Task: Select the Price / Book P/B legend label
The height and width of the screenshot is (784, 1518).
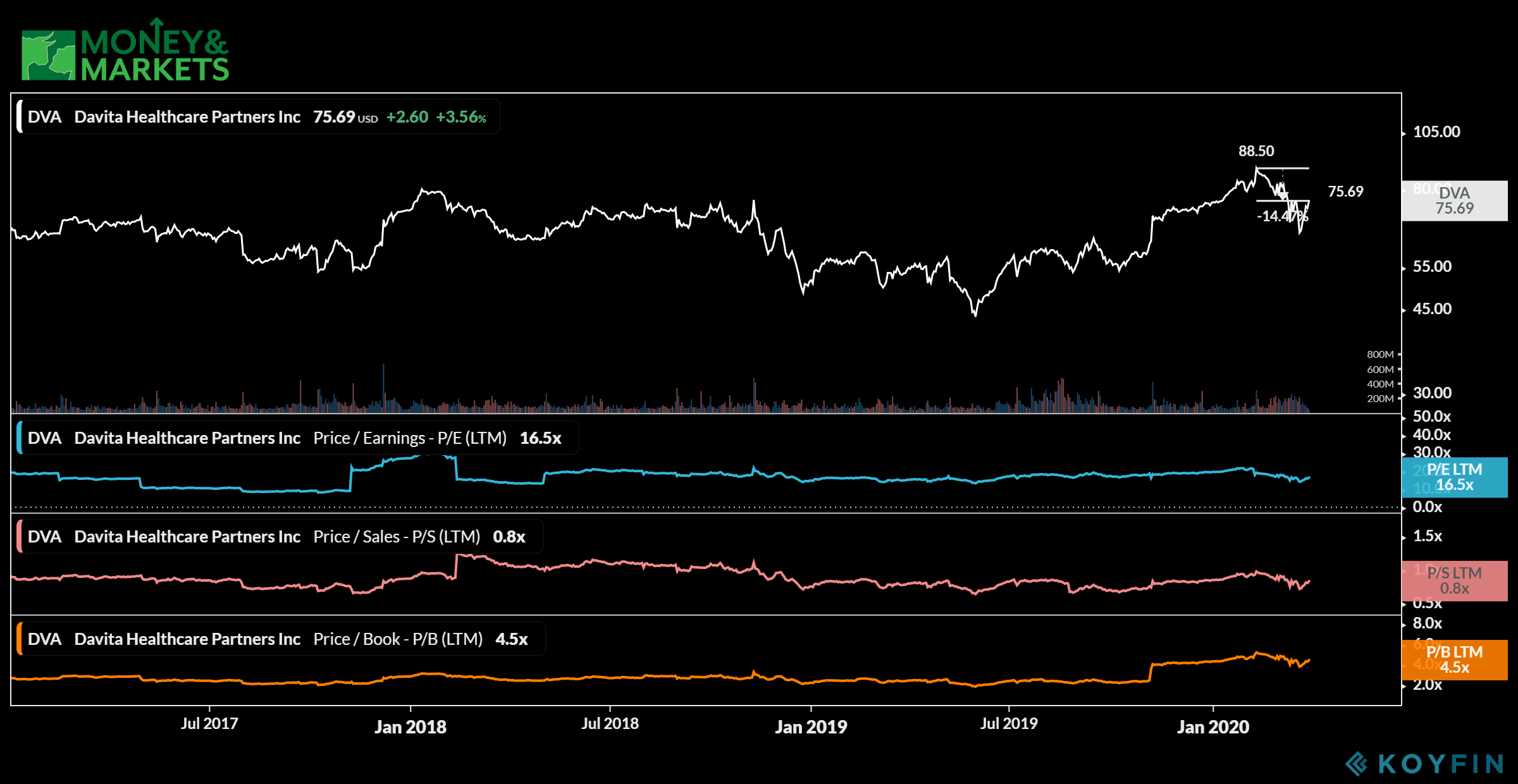Action: pos(281,639)
